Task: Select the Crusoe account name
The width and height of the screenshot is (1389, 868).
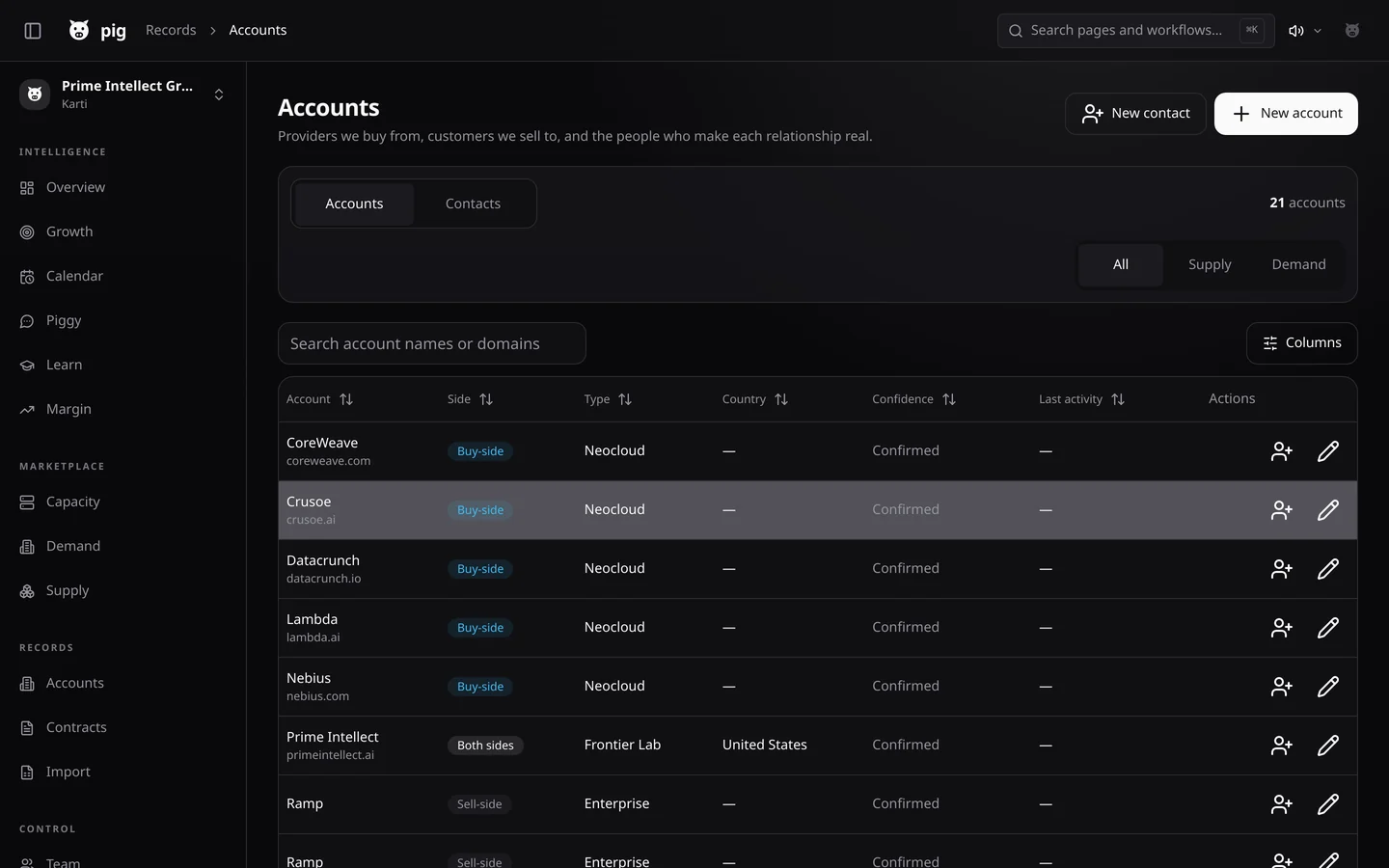Action: 309,502
